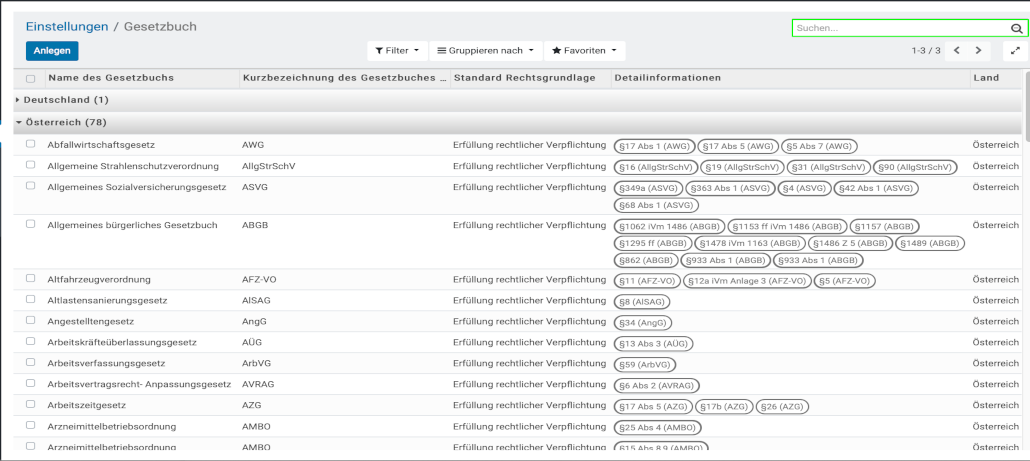Image resolution: width=1030 pixels, height=461 pixels.
Task: Go to next page arrow
Action: click(978, 50)
